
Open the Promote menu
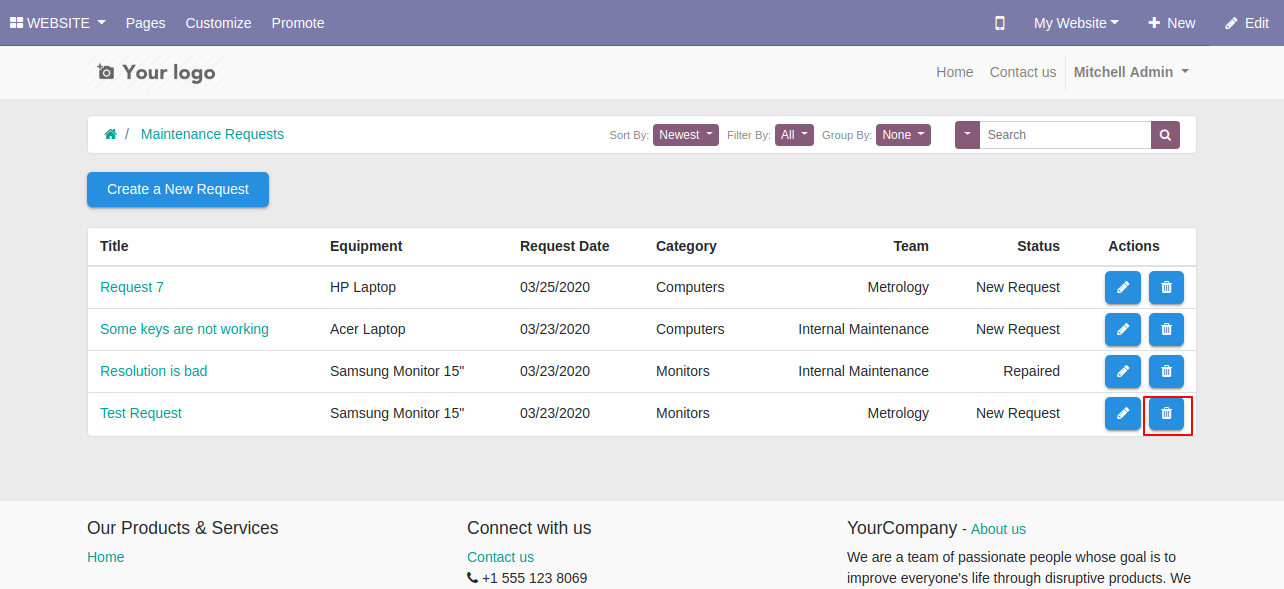(x=298, y=23)
